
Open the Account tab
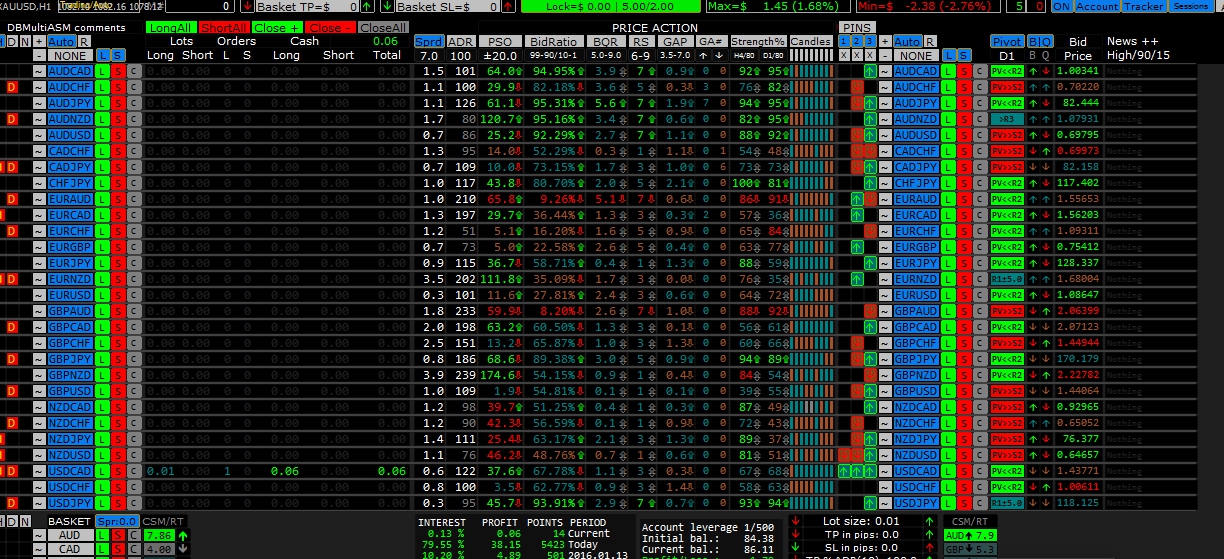tap(1097, 6)
